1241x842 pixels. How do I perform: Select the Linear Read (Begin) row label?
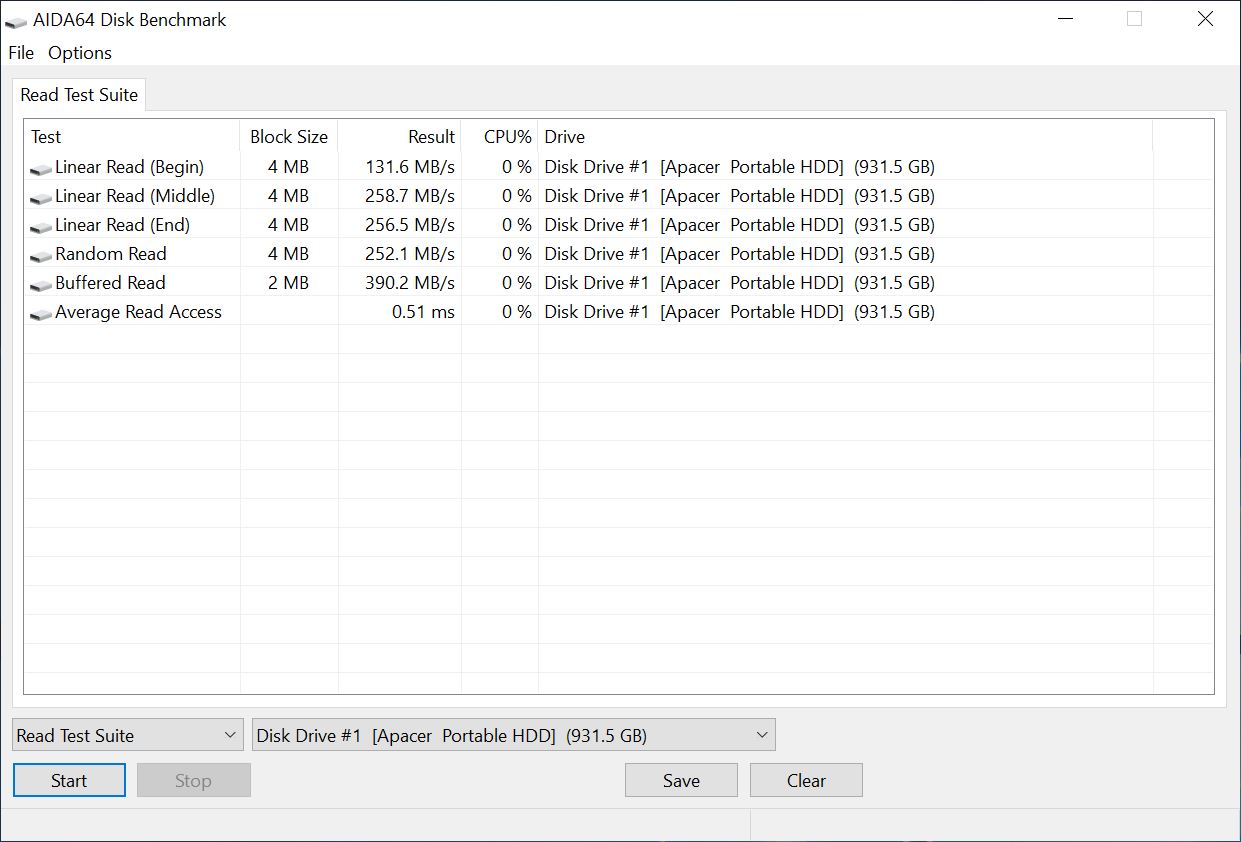[129, 167]
